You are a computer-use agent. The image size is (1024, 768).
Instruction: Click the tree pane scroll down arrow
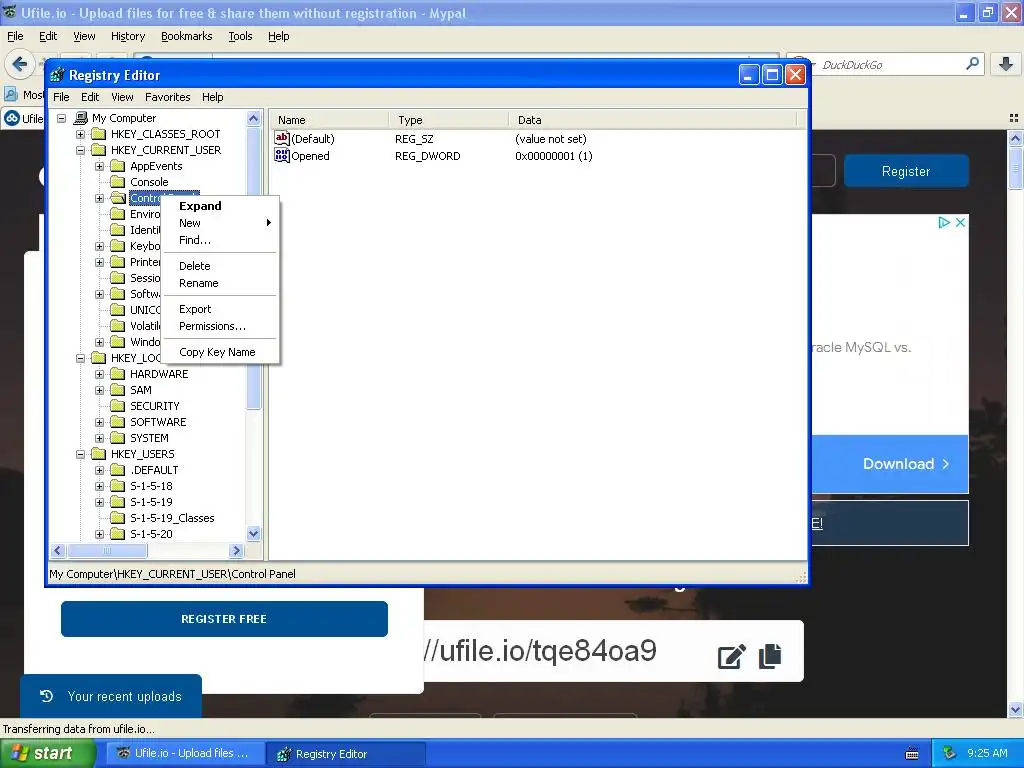[253, 534]
